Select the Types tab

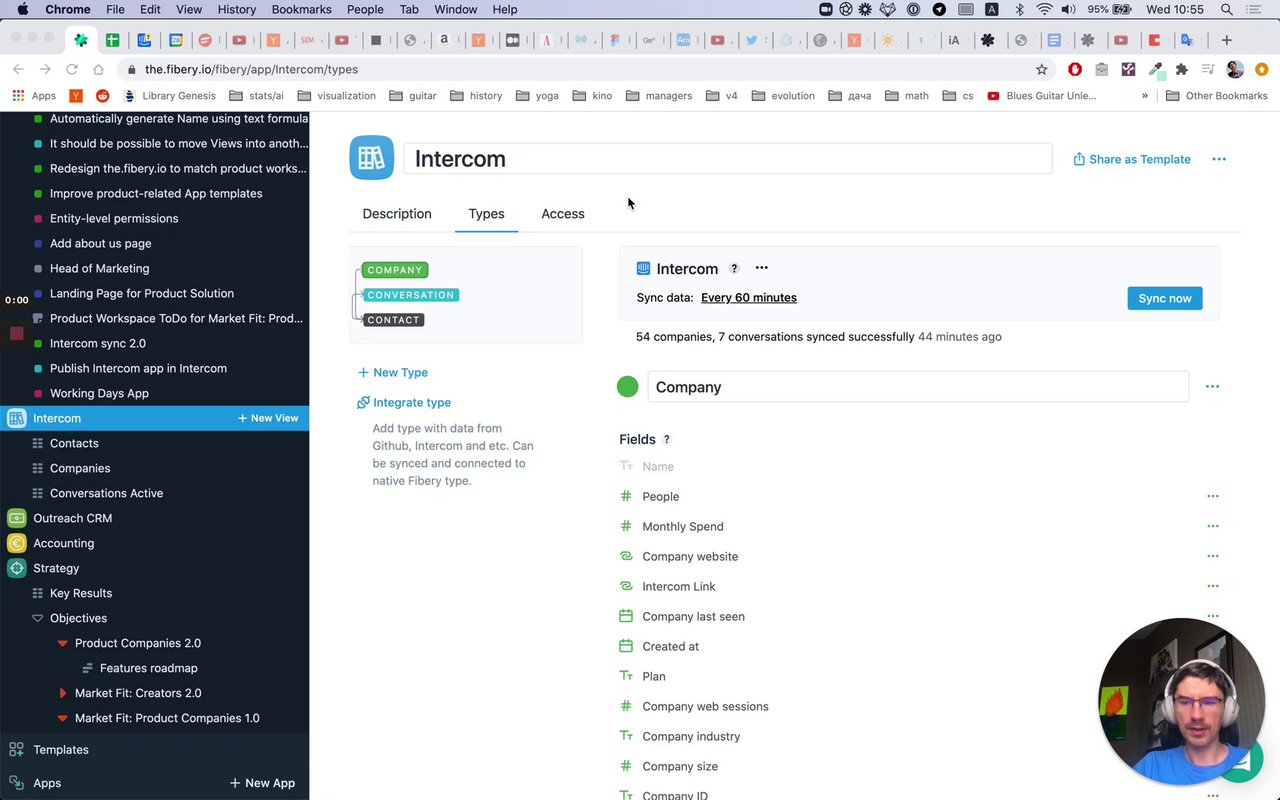coord(486,214)
